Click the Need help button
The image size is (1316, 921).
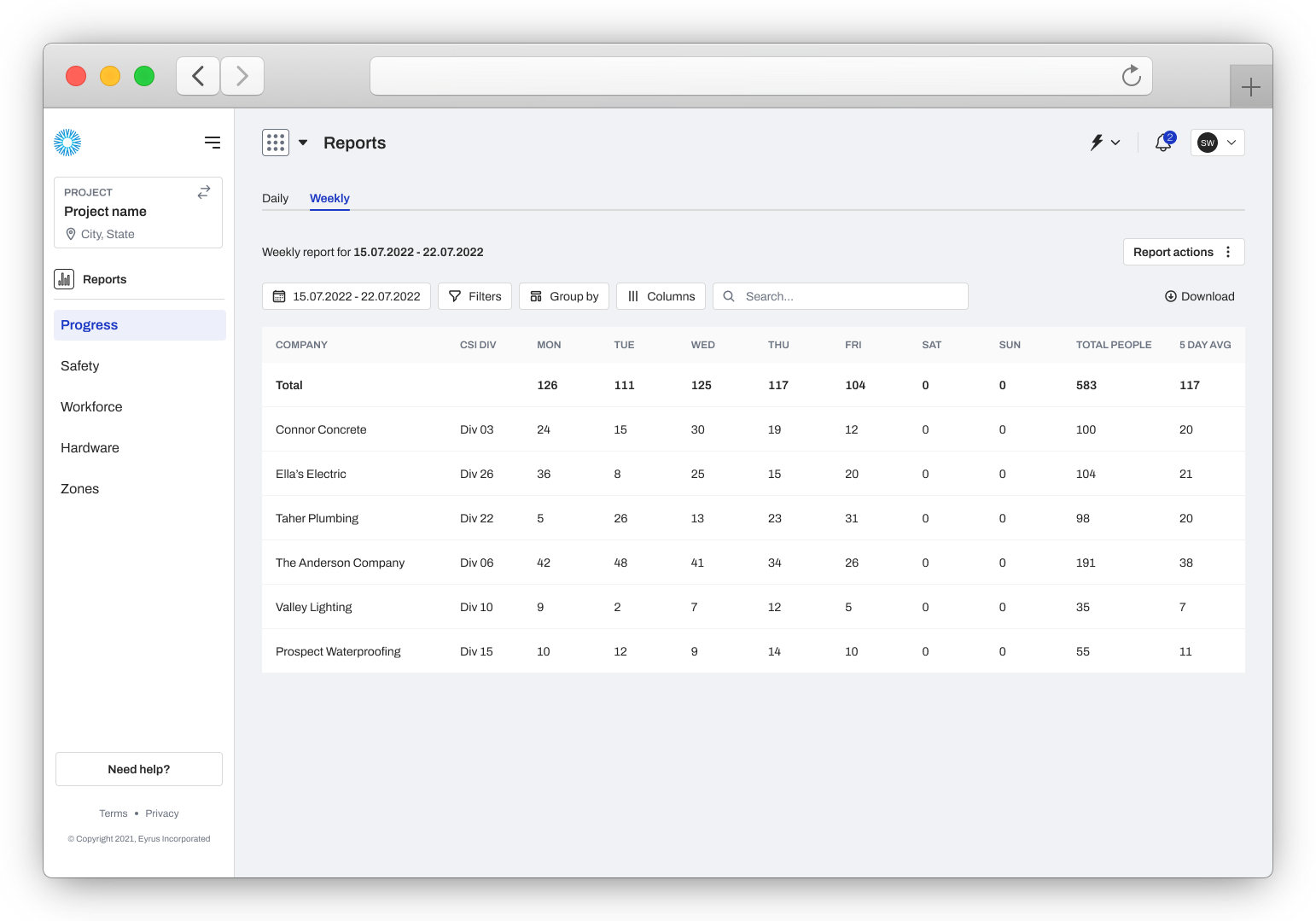[x=138, y=768]
